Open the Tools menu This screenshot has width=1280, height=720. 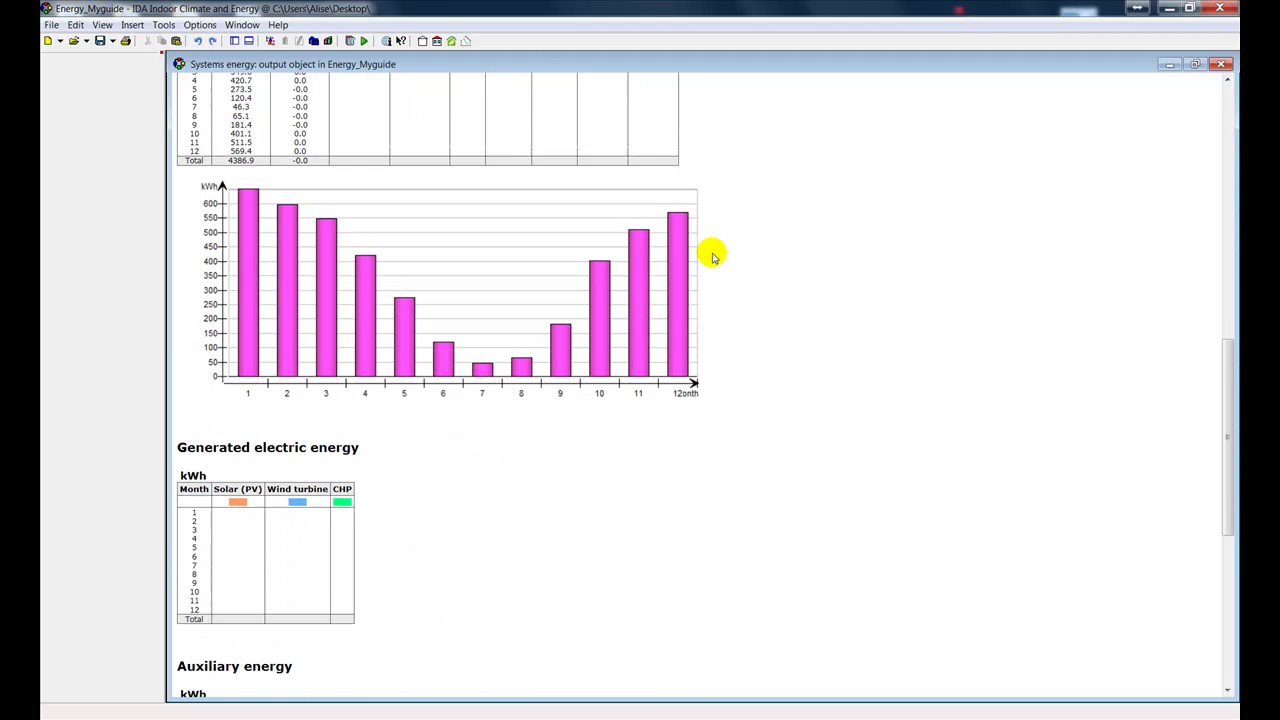(163, 25)
